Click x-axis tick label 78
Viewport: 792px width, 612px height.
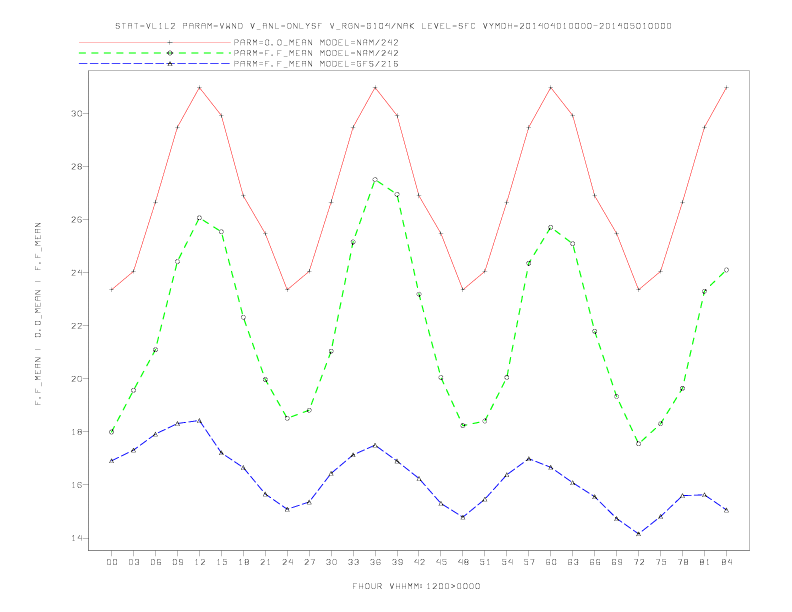683,562
